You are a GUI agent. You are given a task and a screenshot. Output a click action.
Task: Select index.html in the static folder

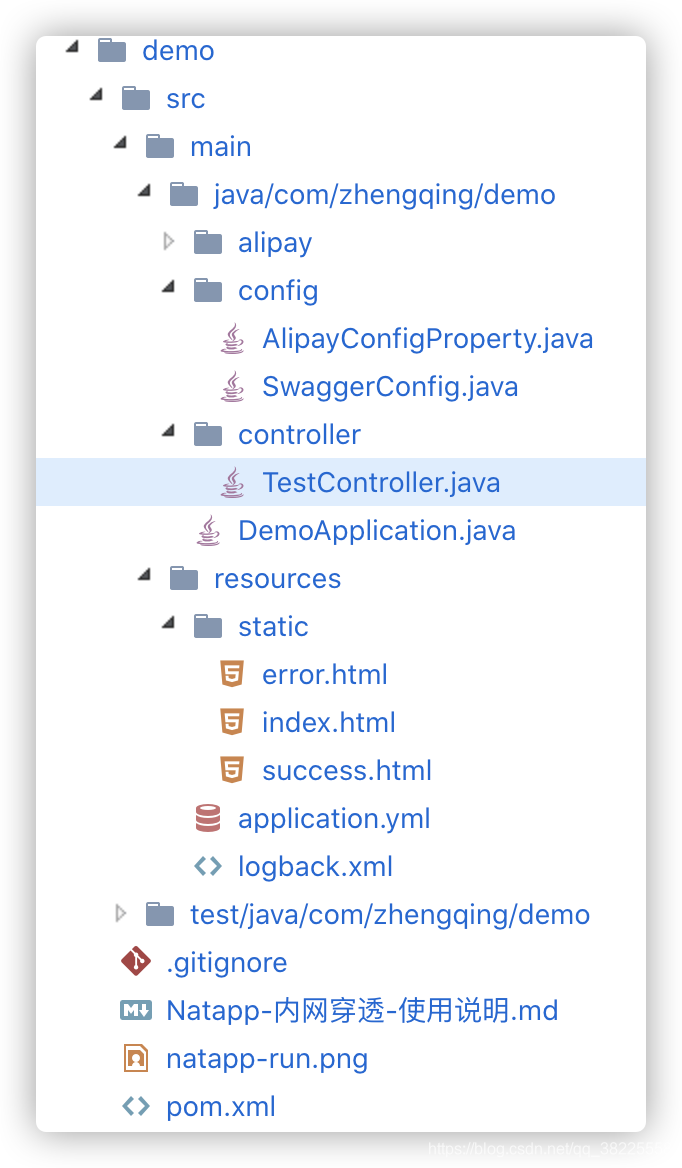pyautogui.click(x=328, y=722)
